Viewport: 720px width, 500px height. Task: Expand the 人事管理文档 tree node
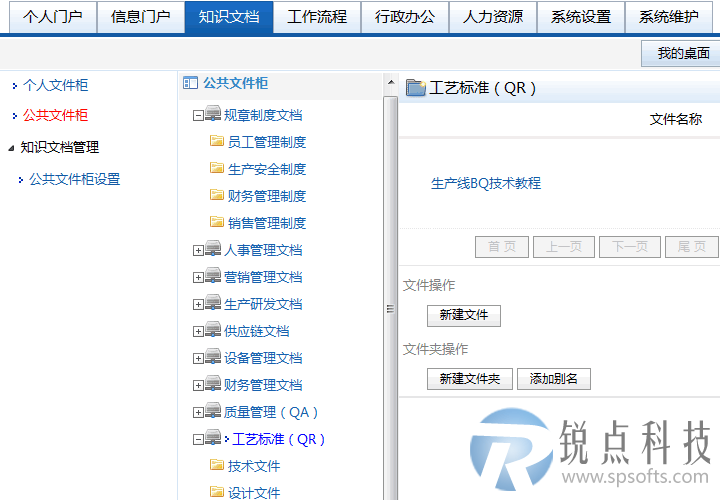198,251
